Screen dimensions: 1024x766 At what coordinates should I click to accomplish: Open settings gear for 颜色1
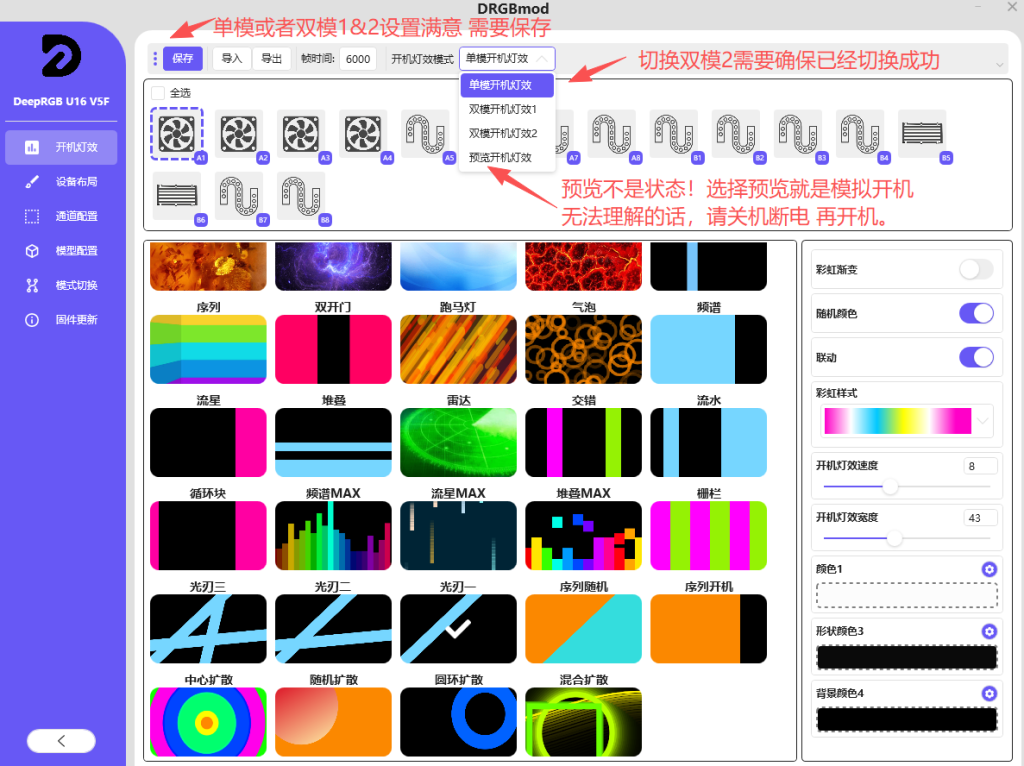tap(989, 569)
